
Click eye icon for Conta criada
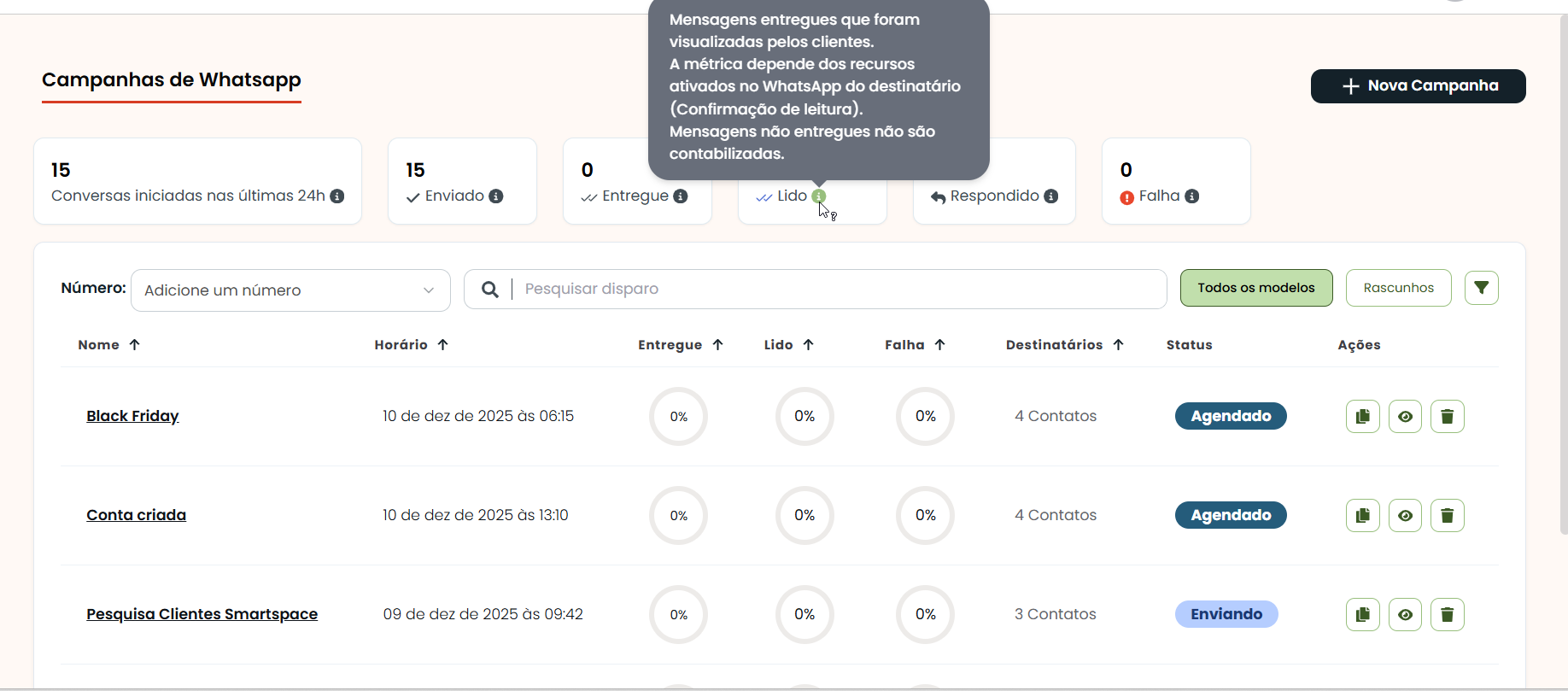click(x=1405, y=516)
